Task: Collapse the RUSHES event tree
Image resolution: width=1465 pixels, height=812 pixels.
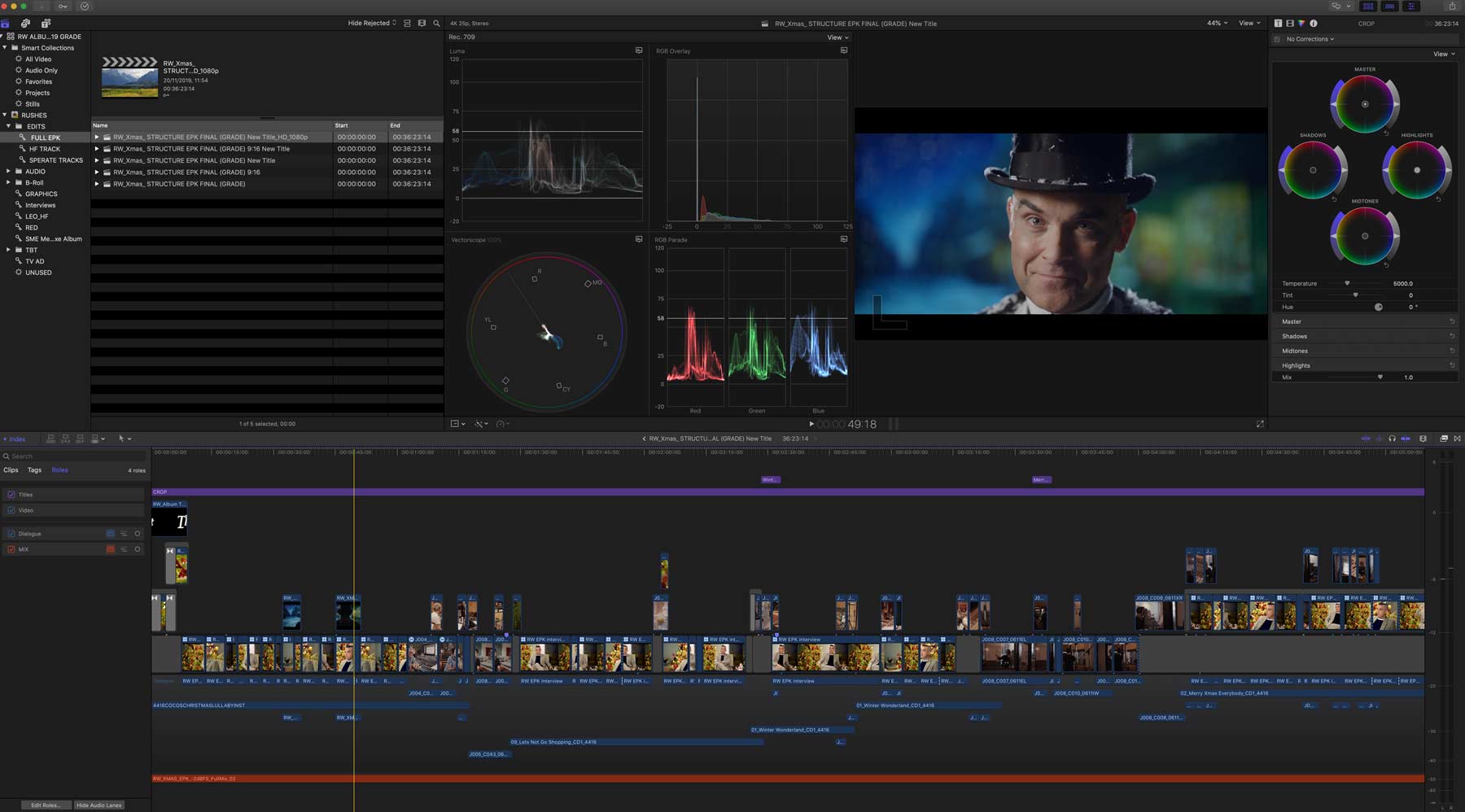Action: pos(5,115)
